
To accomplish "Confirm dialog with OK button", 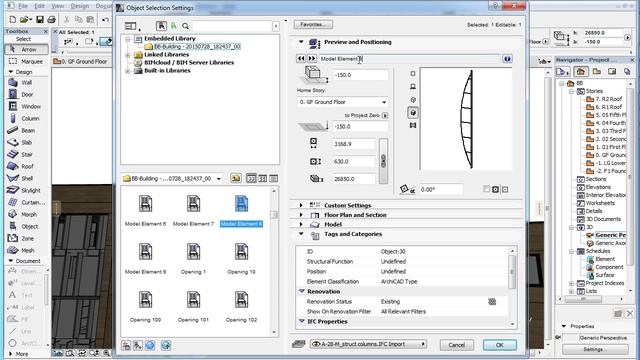I will coord(500,345).
